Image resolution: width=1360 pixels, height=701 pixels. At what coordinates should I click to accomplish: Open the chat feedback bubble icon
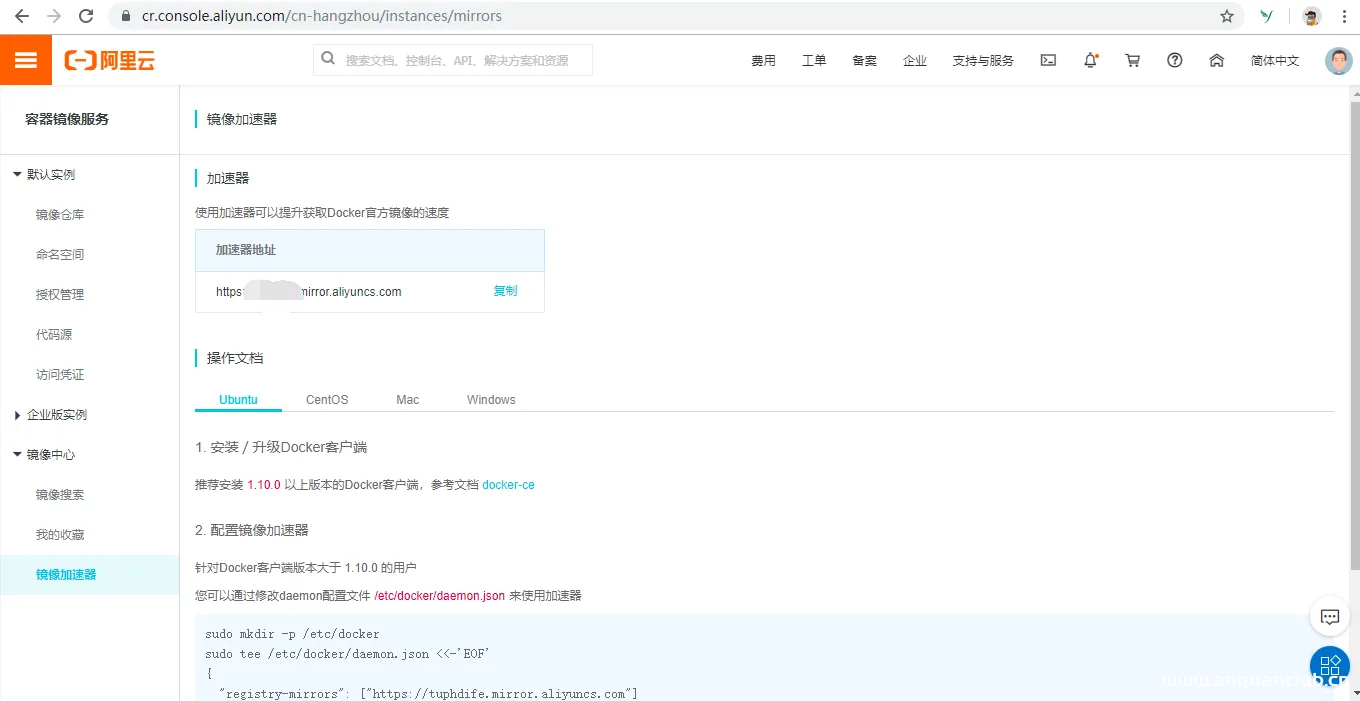[x=1330, y=617]
